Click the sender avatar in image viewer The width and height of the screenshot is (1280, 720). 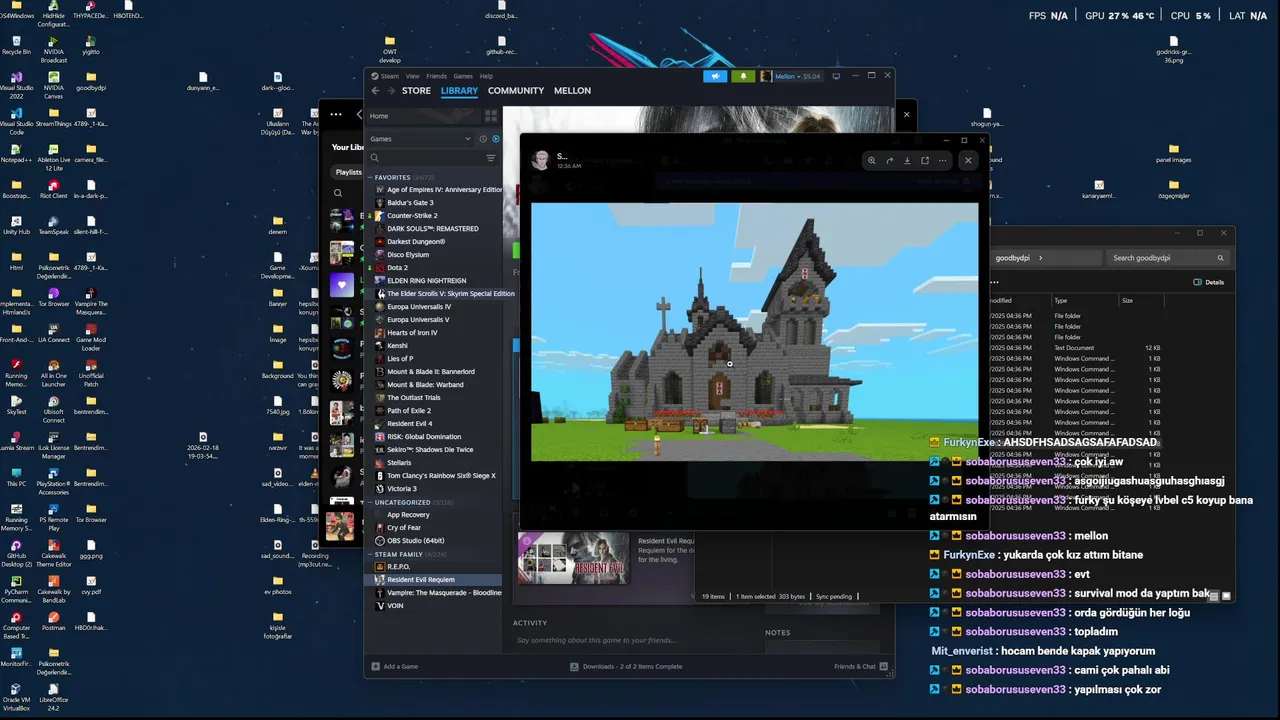coord(540,160)
